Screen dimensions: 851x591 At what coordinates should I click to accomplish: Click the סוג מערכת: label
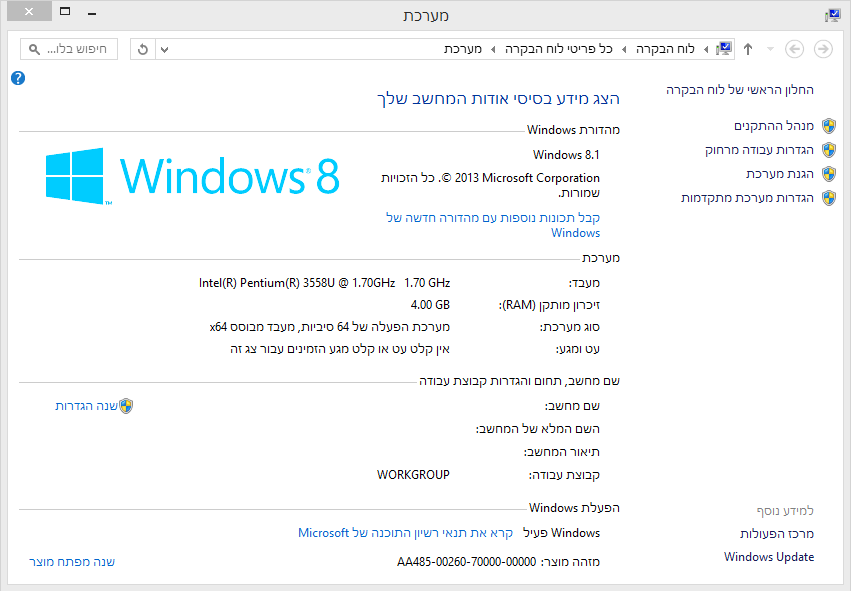pyautogui.click(x=569, y=327)
